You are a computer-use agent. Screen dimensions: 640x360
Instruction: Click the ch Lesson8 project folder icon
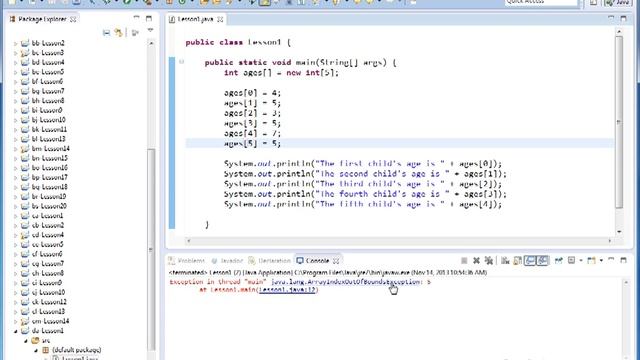tap(25, 273)
